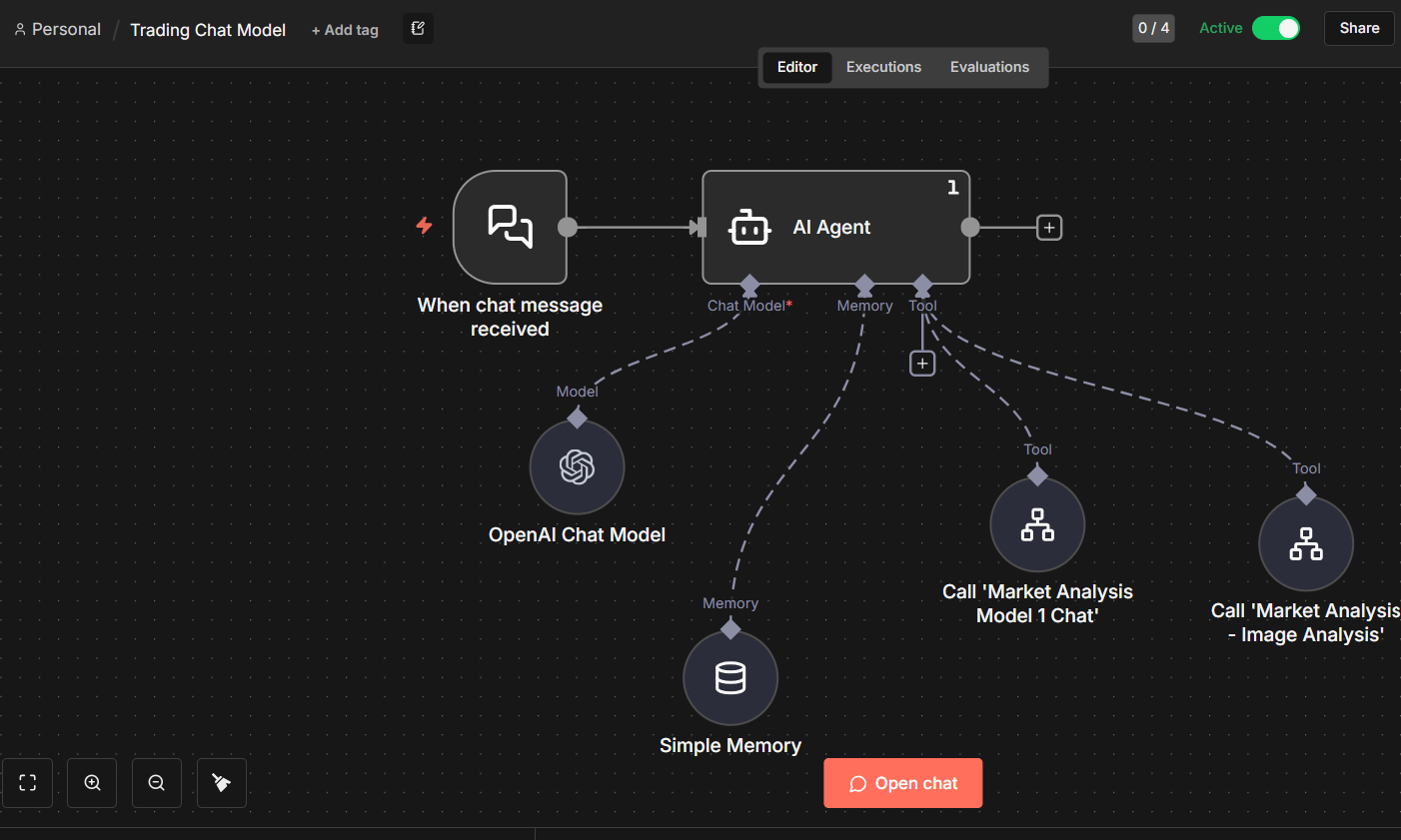The width and height of the screenshot is (1401, 840).
Task: Open the Evaluations tab
Action: pyautogui.click(x=989, y=66)
